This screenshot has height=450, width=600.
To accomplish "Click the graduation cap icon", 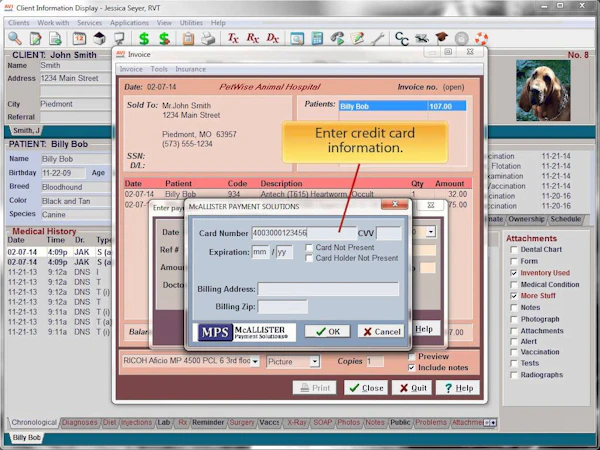I will (441, 38).
